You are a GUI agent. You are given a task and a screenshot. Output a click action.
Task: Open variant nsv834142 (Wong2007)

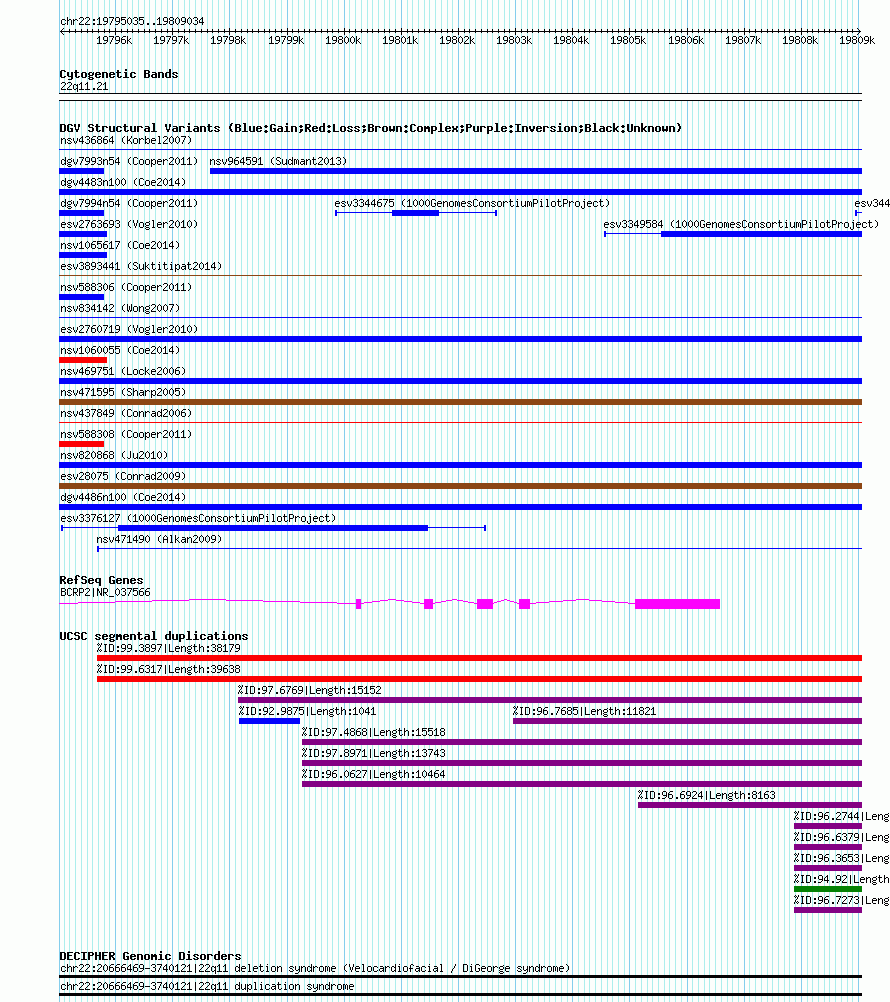pyautogui.click(x=120, y=309)
